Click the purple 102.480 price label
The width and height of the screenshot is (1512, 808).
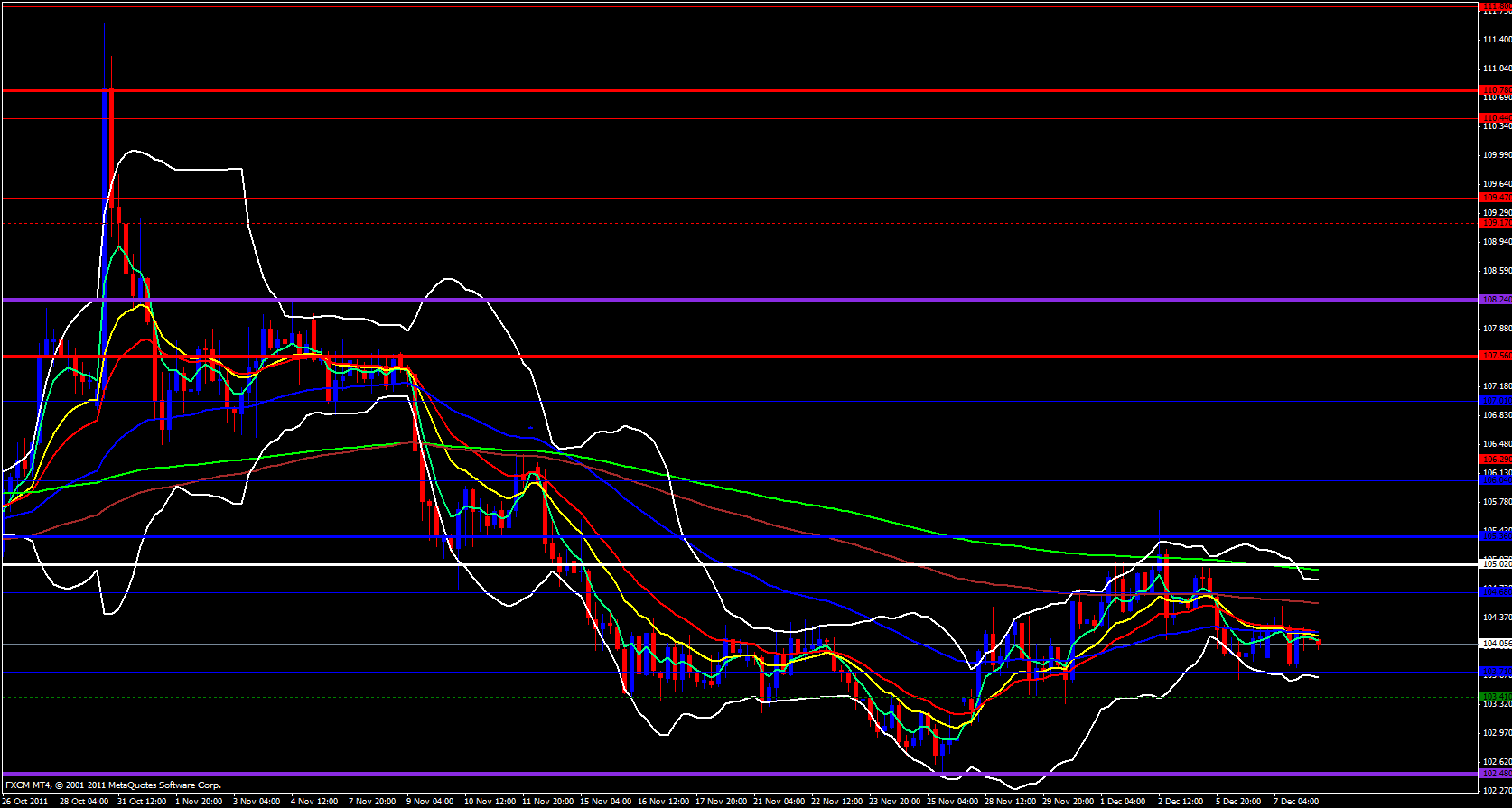point(1496,774)
